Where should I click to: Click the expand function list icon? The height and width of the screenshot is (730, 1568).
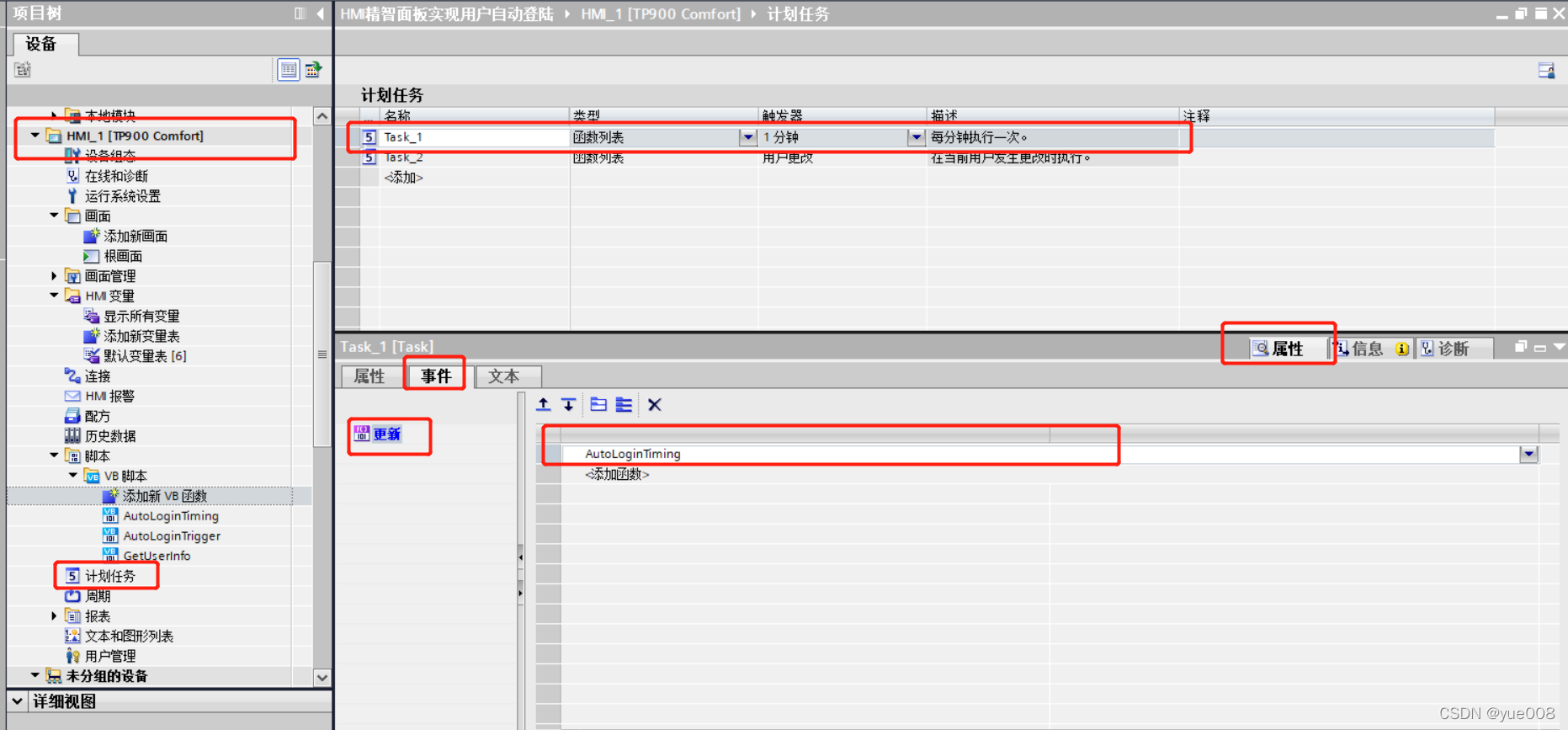(x=624, y=405)
